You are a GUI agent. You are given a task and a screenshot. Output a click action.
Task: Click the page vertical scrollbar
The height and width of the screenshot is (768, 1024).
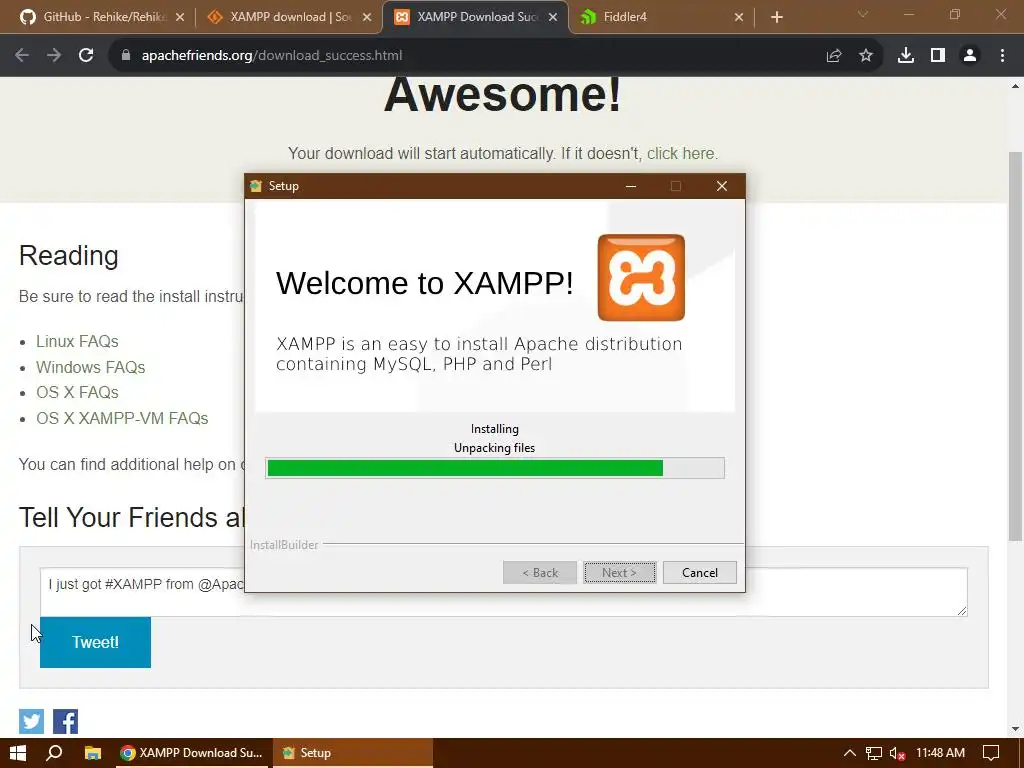(x=1015, y=346)
